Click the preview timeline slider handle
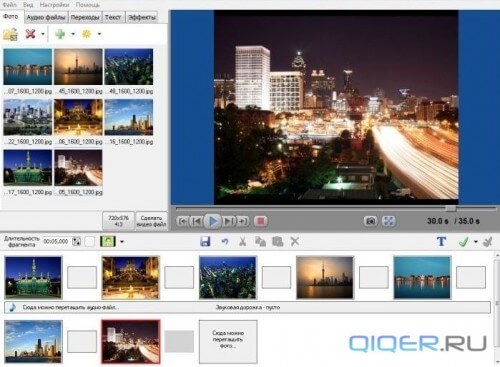500x367 pixels. (x=451, y=208)
